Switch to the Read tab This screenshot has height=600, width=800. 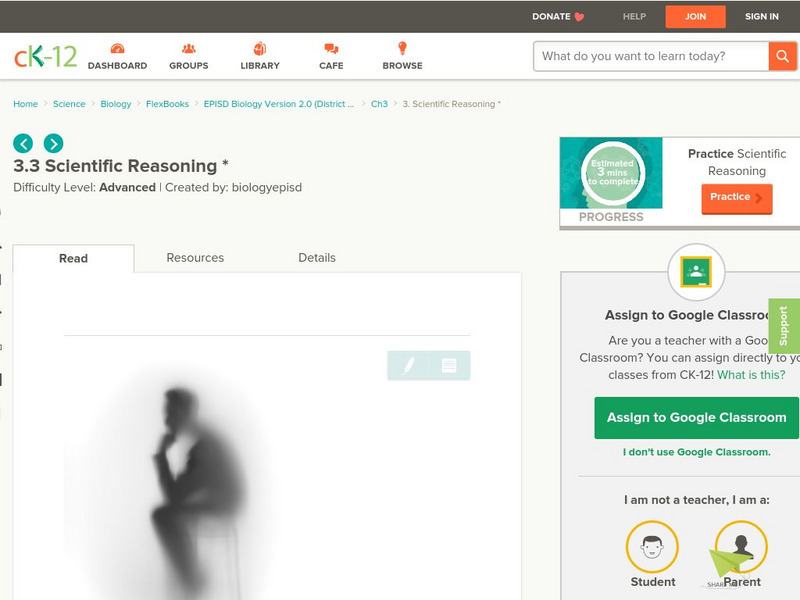click(x=73, y=258)
